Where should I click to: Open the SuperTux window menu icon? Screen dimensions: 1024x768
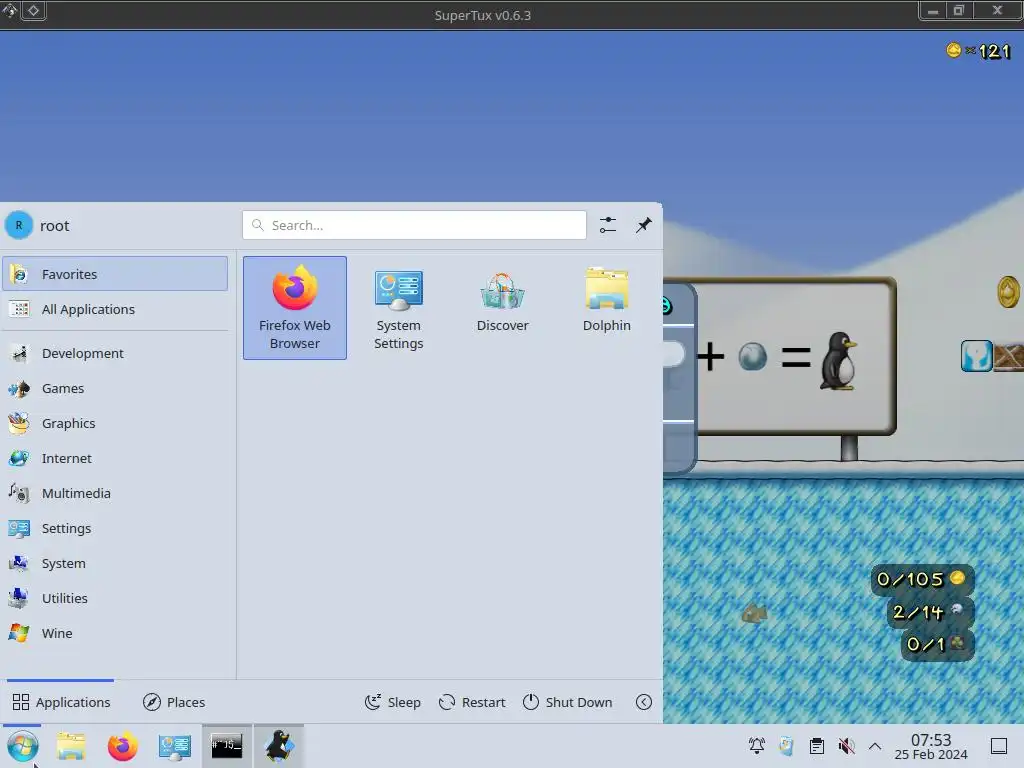tap(9, 11)
